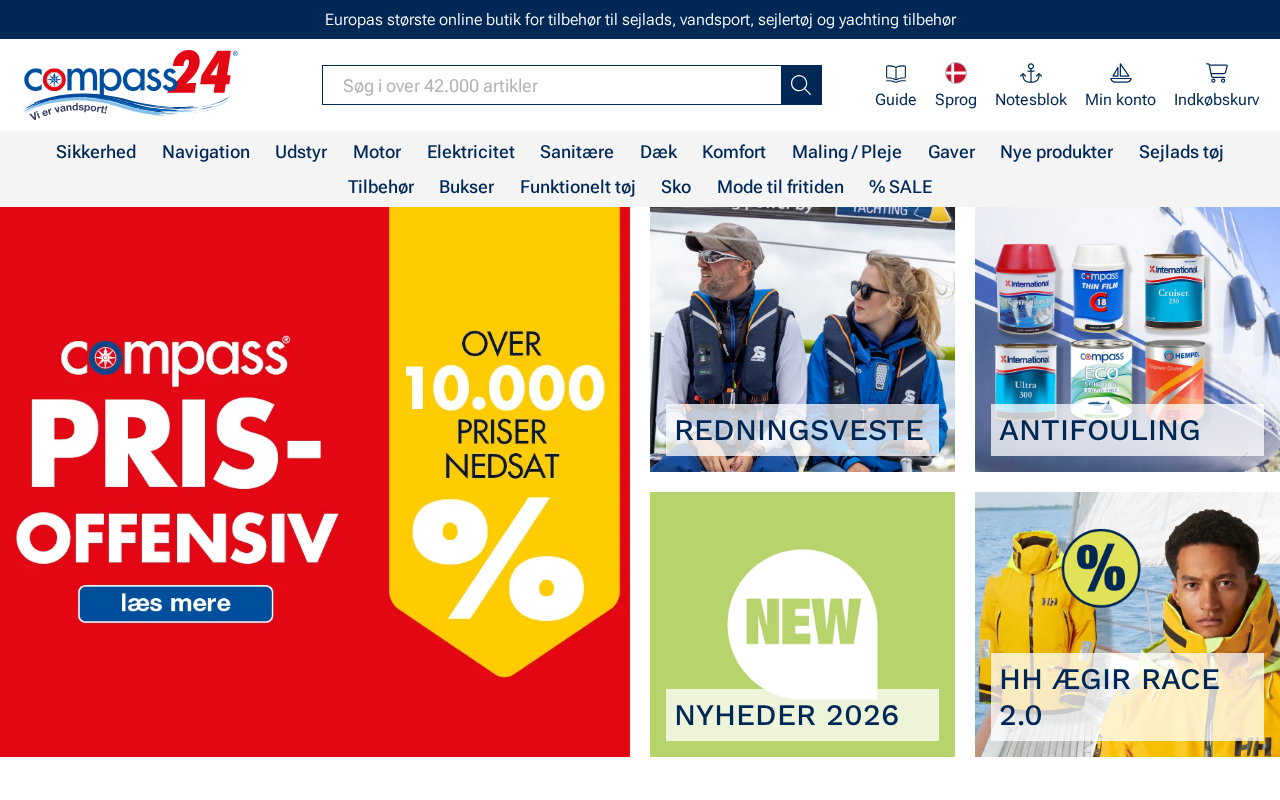
Task: Go to Maling / Pleje category
Action: tap(847, 152)
